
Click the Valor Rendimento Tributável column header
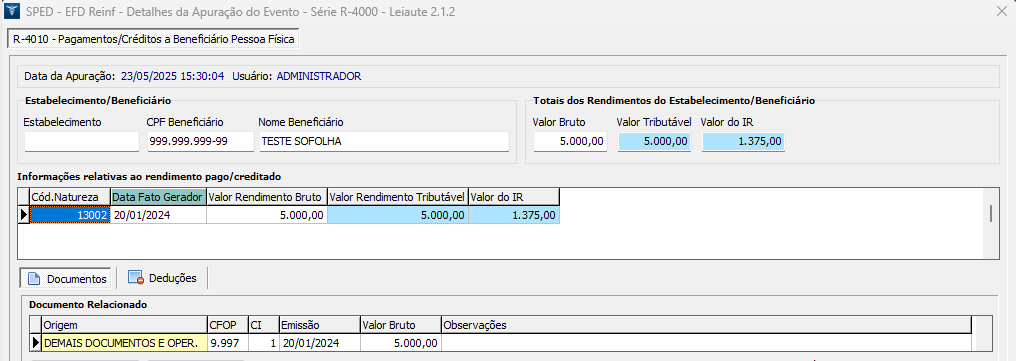coord(398,196)
